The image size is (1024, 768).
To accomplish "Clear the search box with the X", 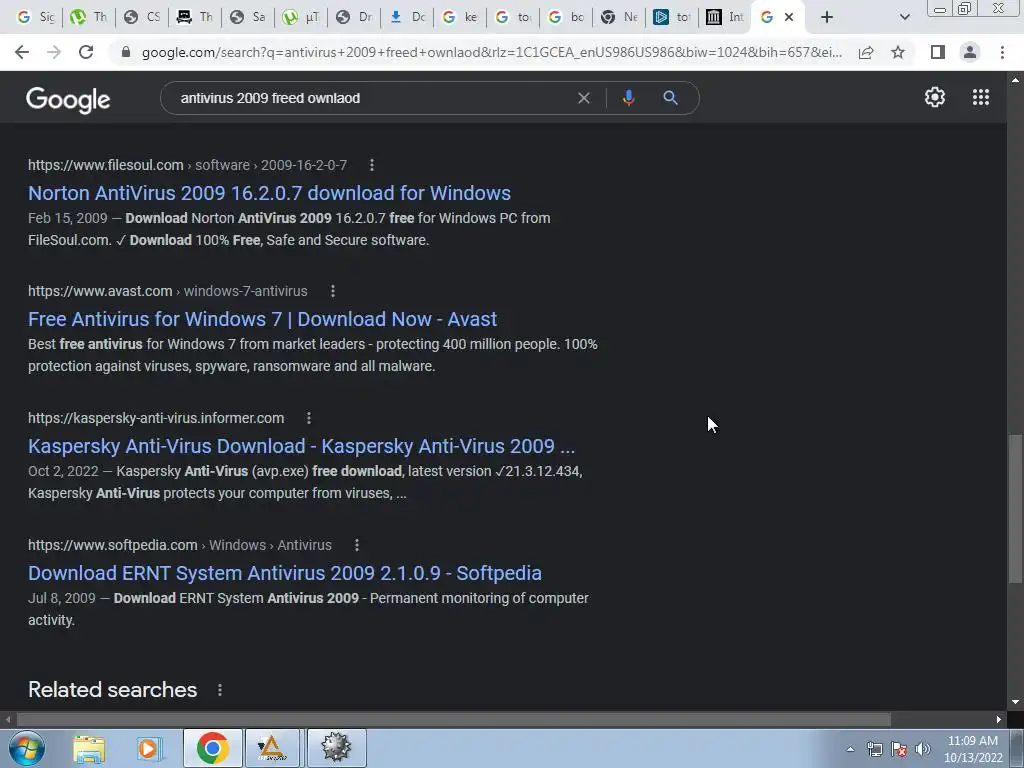I will pyautogui.click(x=584, y=98).
